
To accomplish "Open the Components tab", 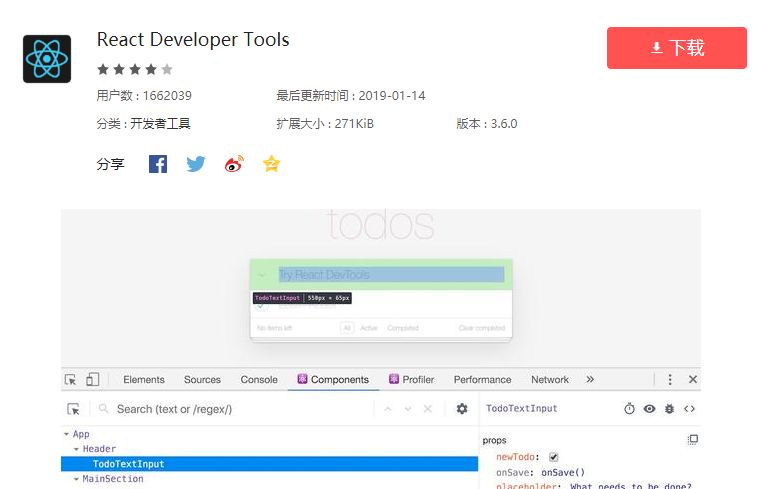I will coord(333,379).
